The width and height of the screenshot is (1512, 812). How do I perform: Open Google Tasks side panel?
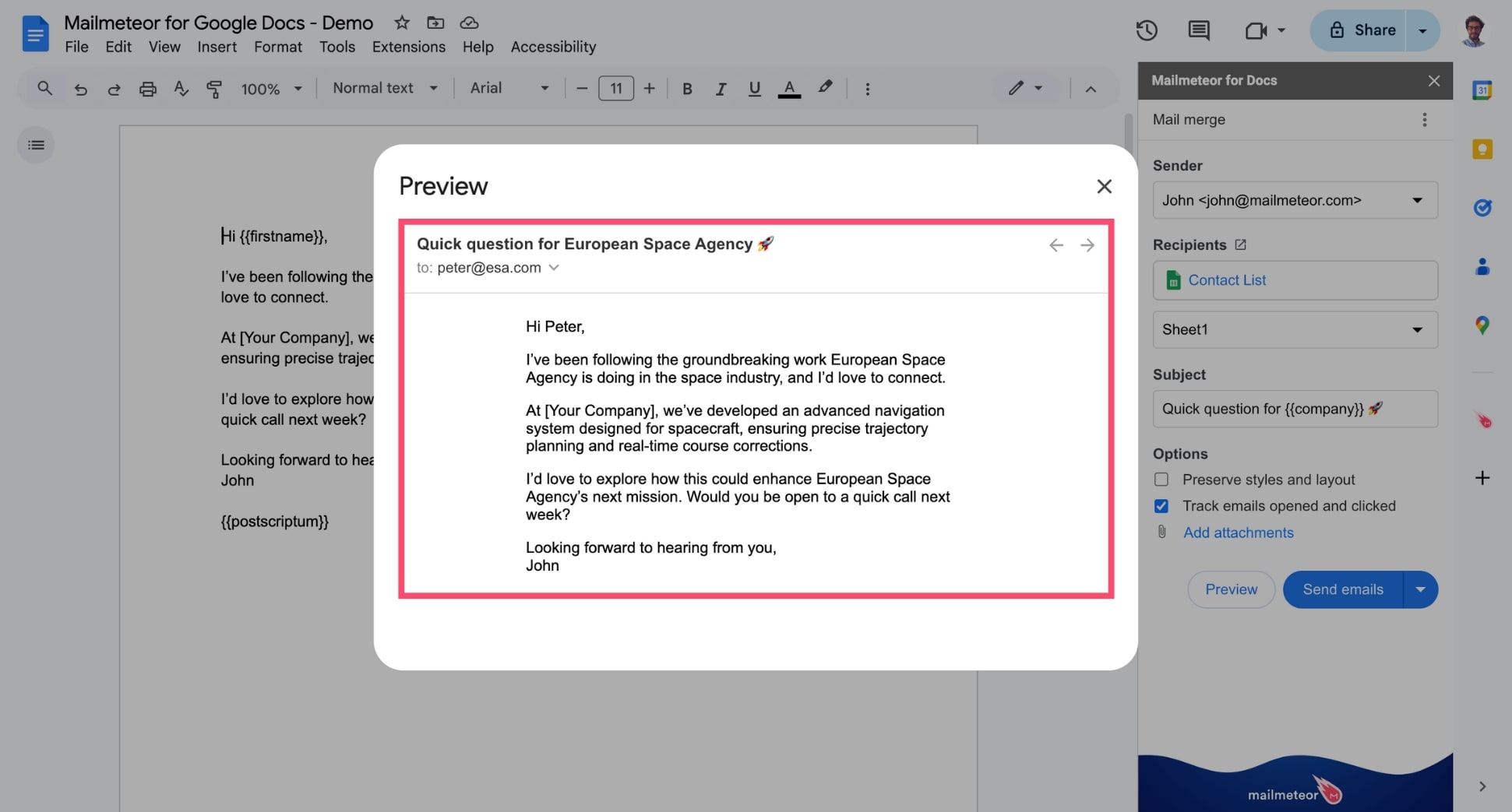[x=1482, y=207]
